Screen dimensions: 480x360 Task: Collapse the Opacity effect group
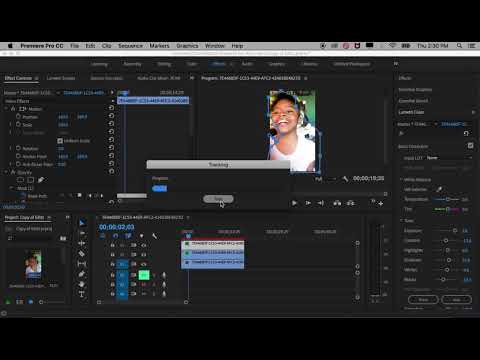click(6, 172)
